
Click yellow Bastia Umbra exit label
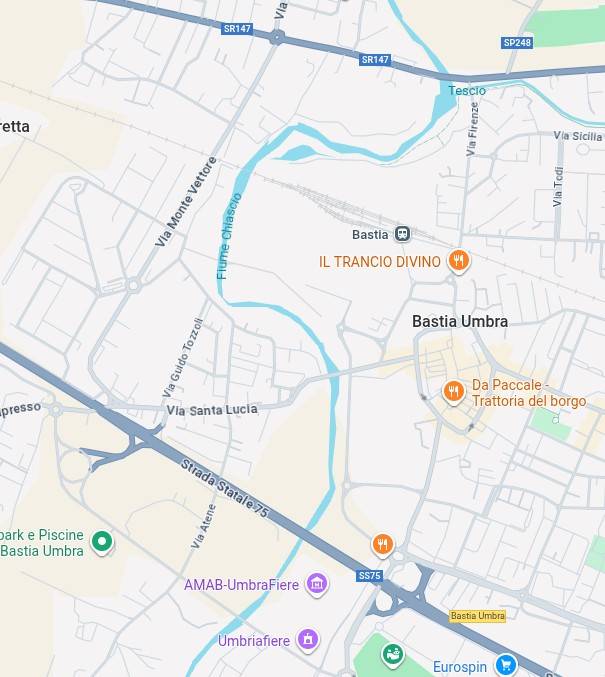coord(478,616)
